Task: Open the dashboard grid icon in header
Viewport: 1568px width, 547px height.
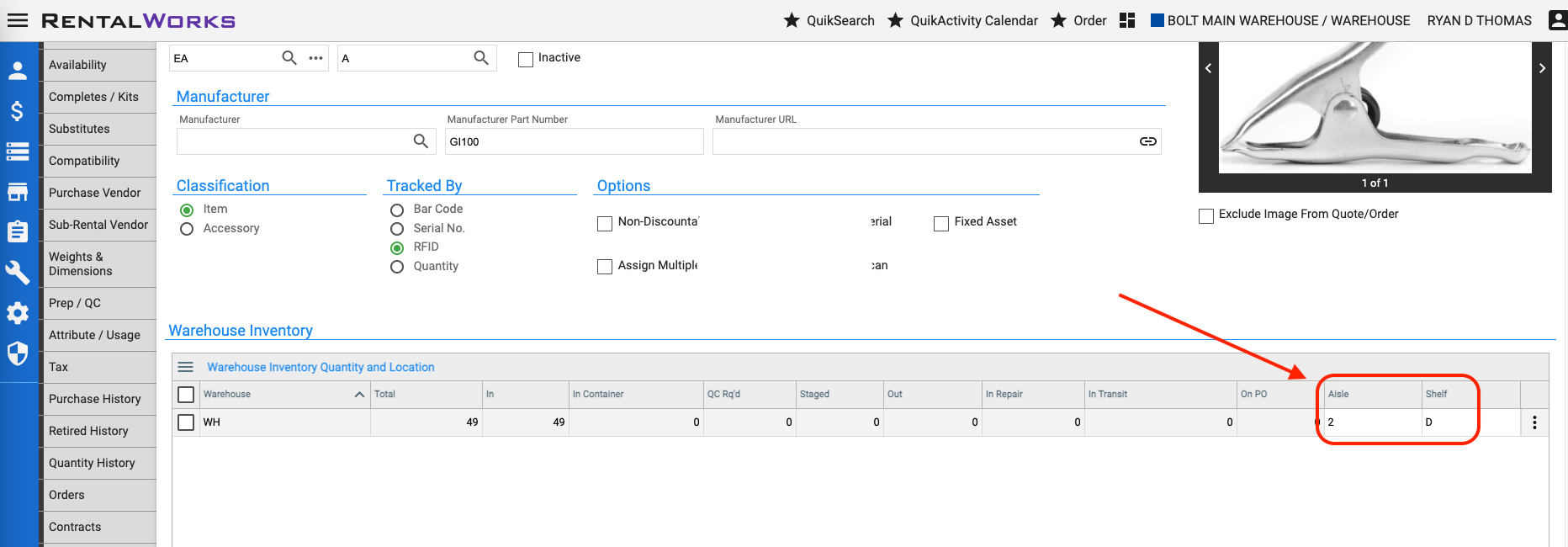Action: (x=1127, y=20)
